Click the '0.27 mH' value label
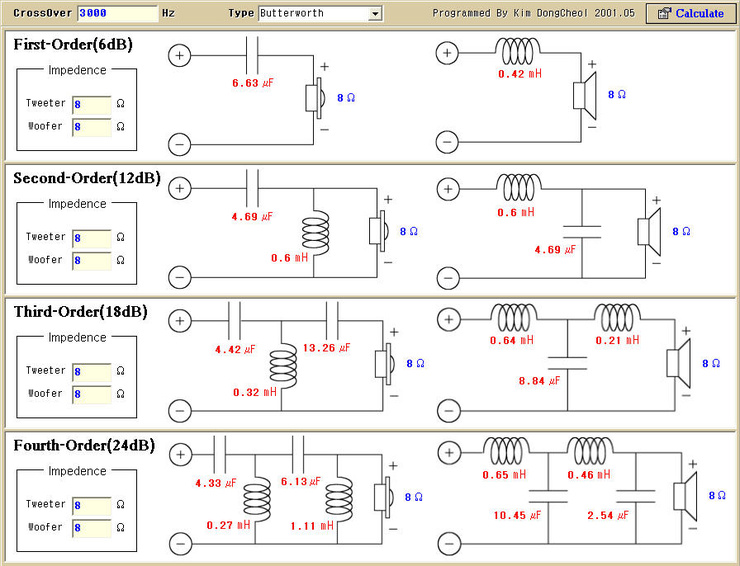 click(x=228, y=525)
